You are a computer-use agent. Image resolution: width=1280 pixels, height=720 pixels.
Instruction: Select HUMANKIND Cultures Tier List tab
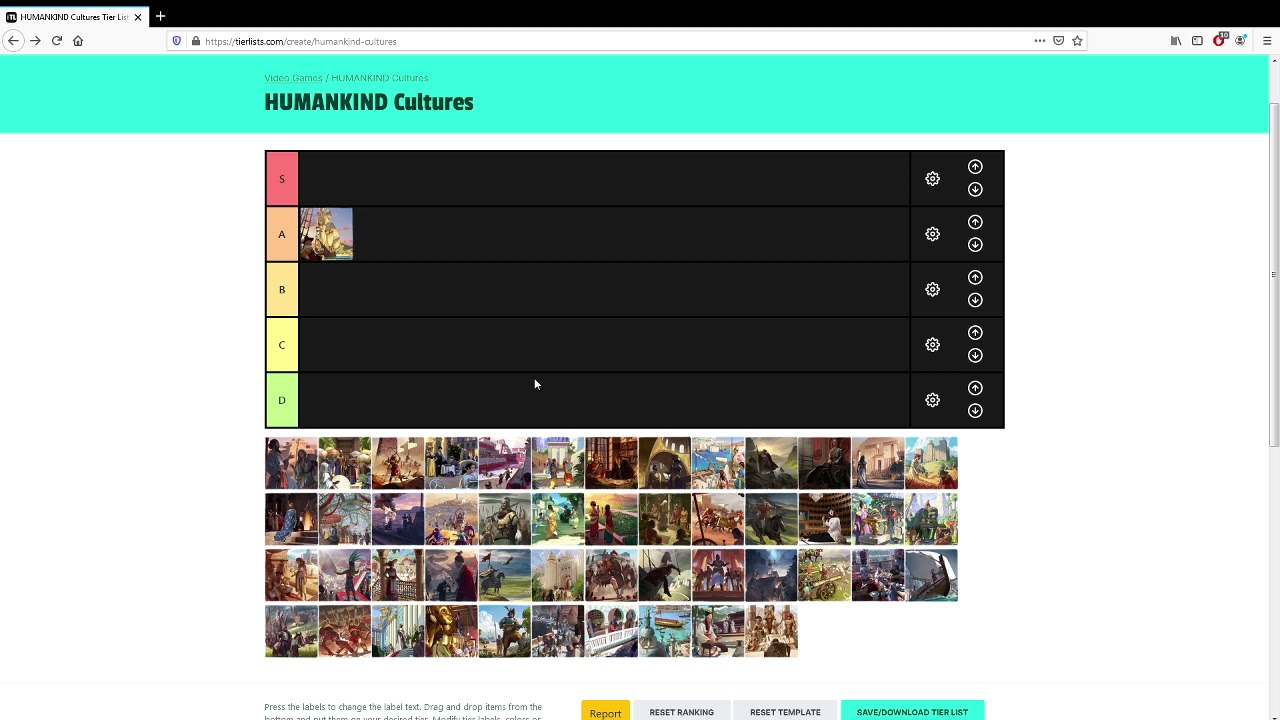coord(74,17)
